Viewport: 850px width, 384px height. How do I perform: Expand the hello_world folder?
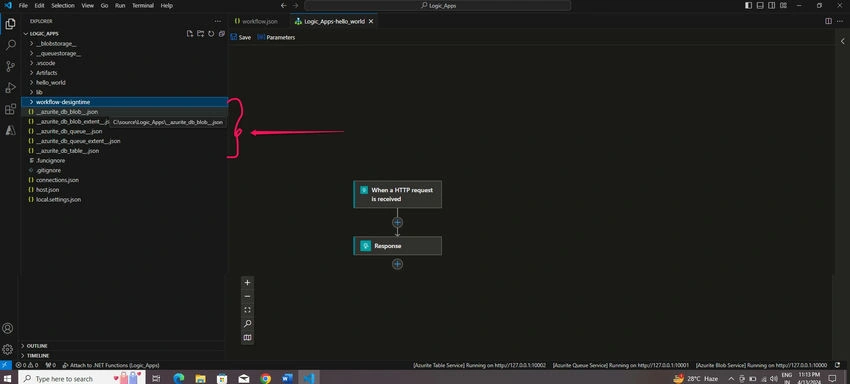pyautogui.click(x=124, y=82)
